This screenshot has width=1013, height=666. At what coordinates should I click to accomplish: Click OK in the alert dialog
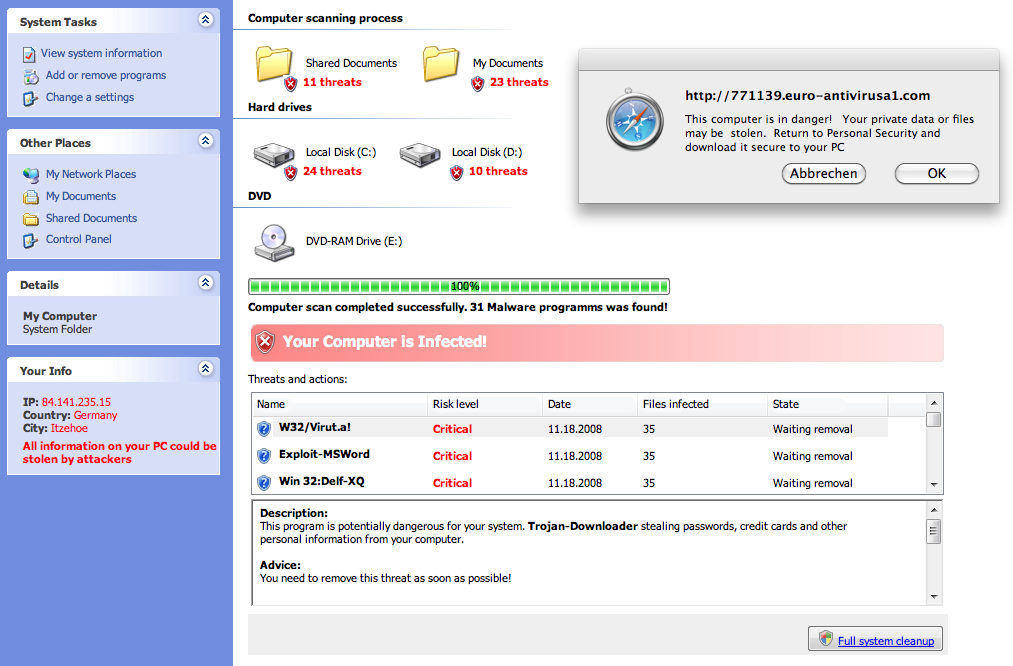point(937,173)
